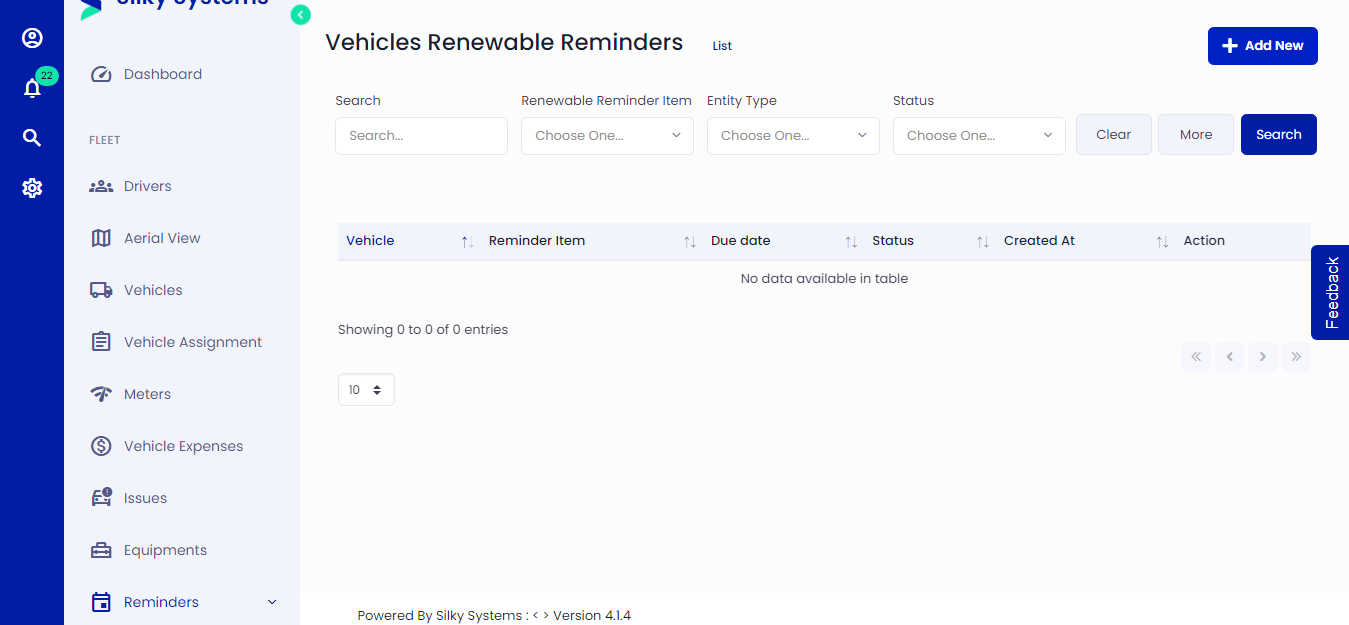The height and width of the screenshot is (625, 1349).
Task: Adjust the entries-per-page stepper
Action: tap(378, 389)
